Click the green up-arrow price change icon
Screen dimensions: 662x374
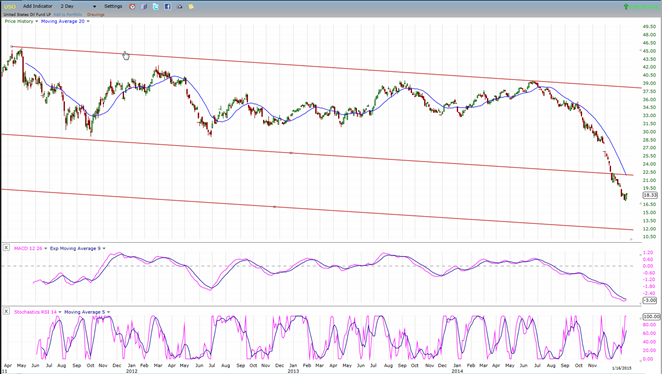[626, 6]
